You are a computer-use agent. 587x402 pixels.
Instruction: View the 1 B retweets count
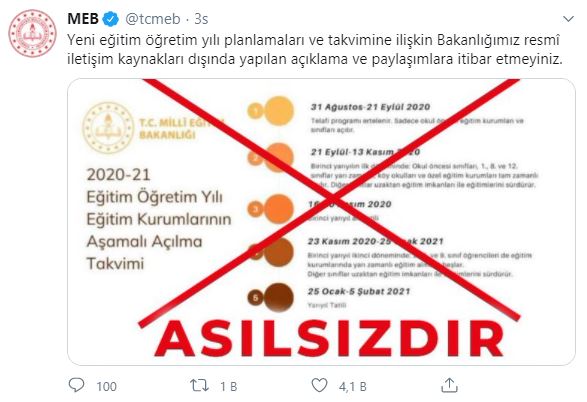click(228, 386)
